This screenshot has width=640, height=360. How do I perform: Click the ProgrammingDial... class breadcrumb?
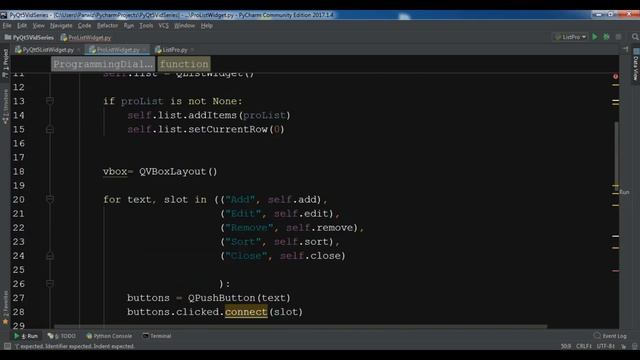point(103,64)
